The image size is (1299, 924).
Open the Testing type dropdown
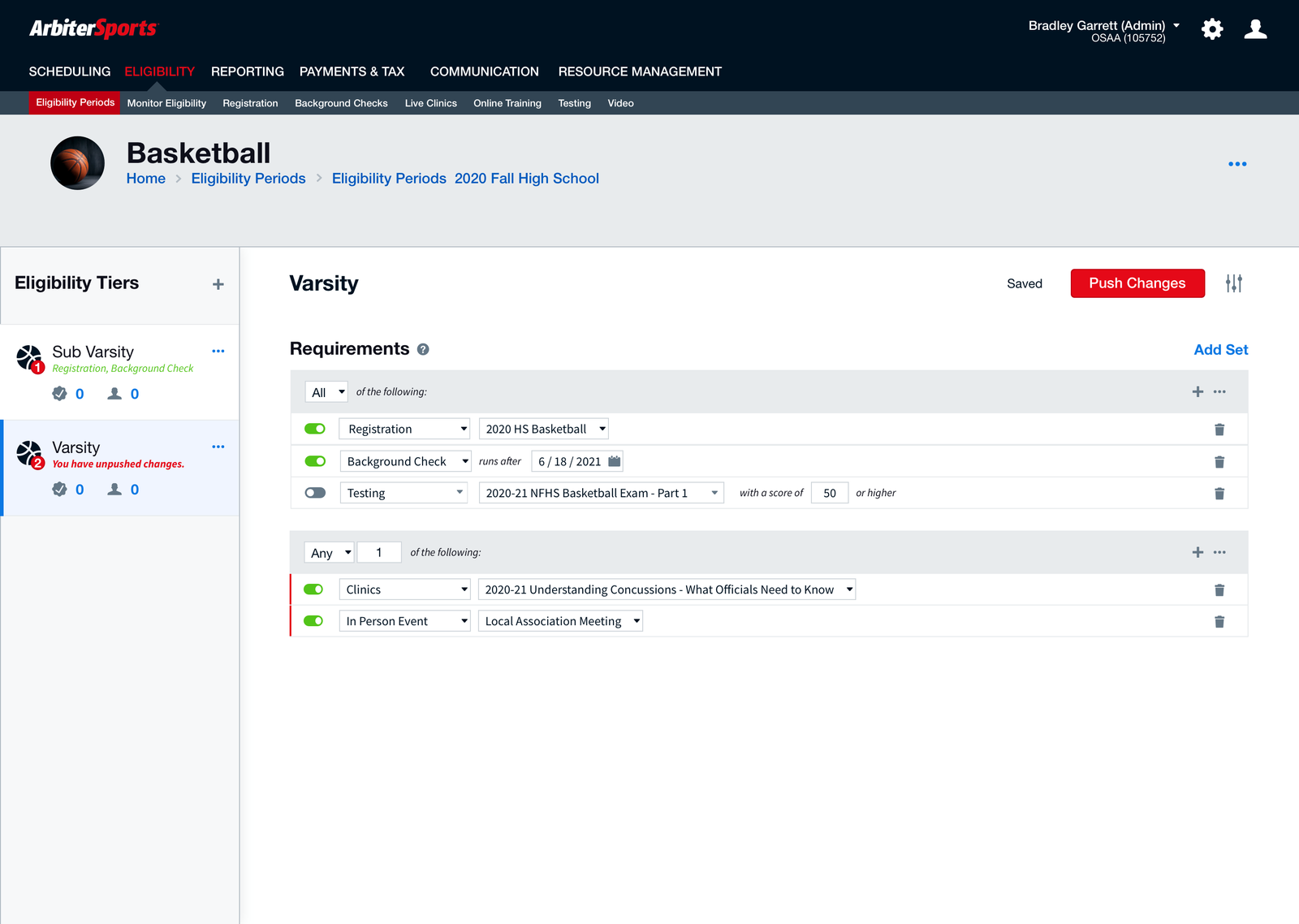pyautogui.click(x=404, y=493)
